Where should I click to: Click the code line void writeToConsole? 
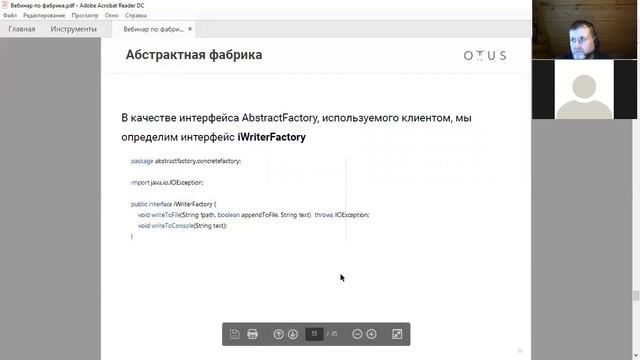pyautogui.click(x=182, y=226)
